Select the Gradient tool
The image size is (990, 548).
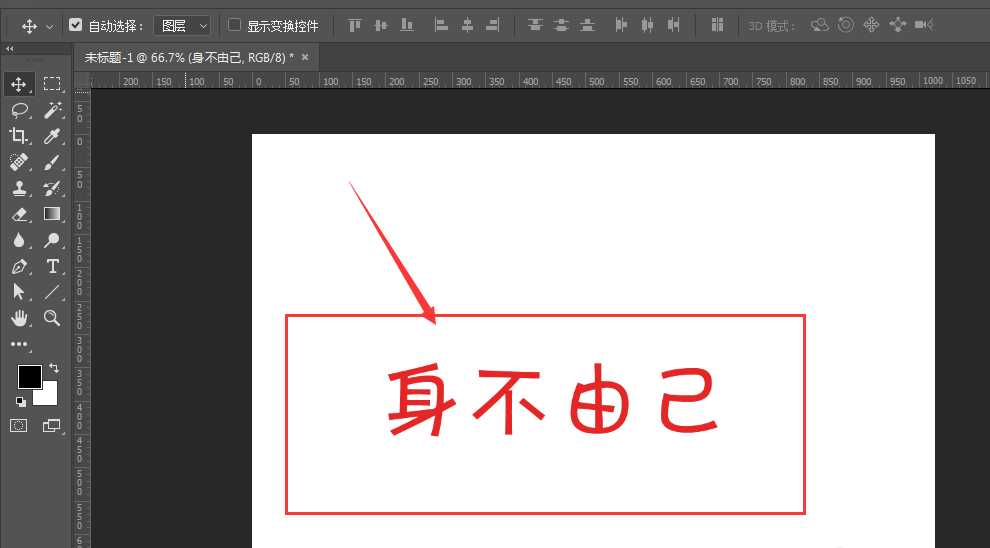click(52, 214)
